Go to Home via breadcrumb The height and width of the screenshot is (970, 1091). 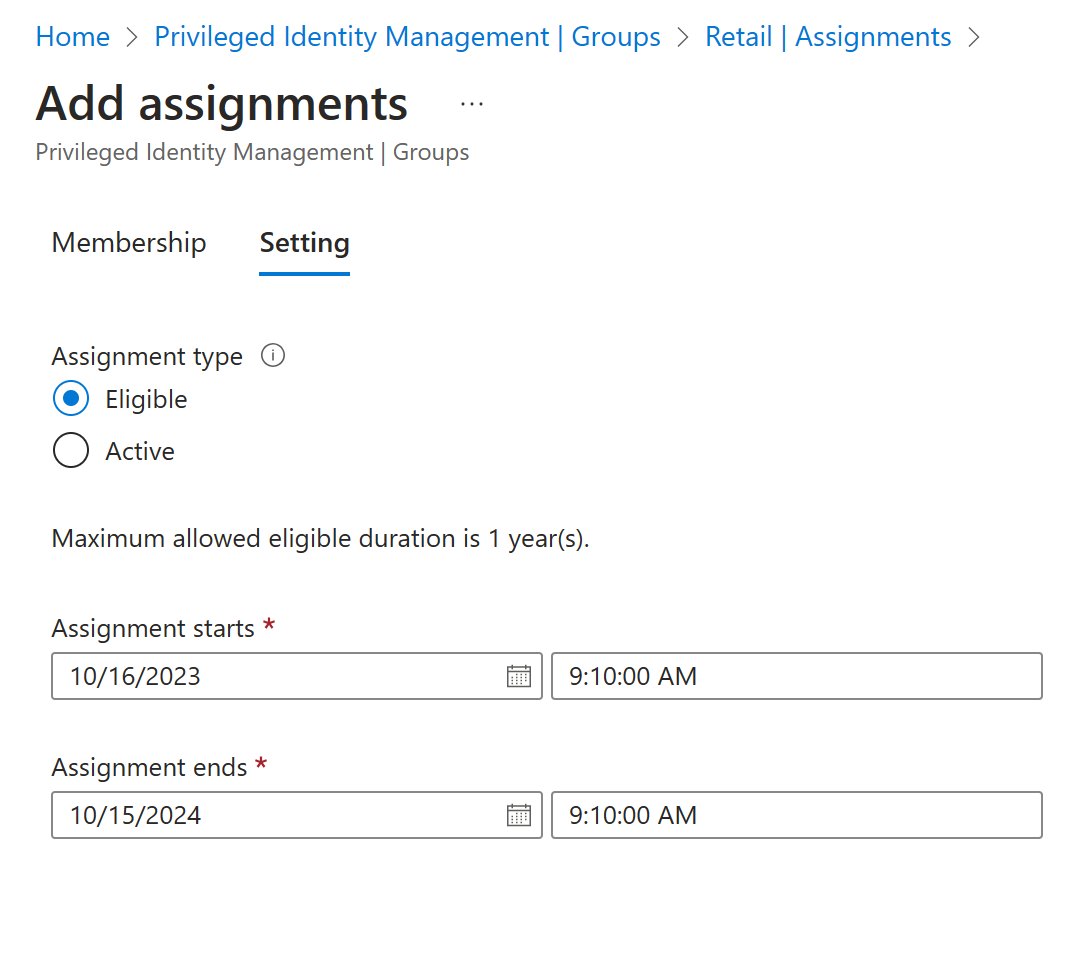point(73,38)
